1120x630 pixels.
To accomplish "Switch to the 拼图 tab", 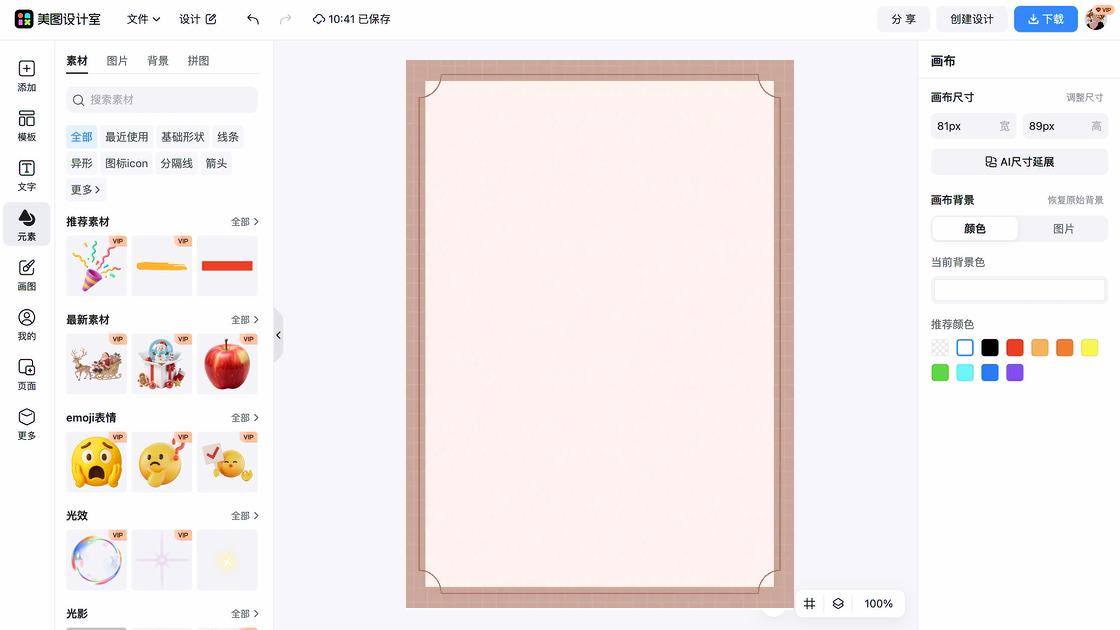I will [x=197, y=60].
